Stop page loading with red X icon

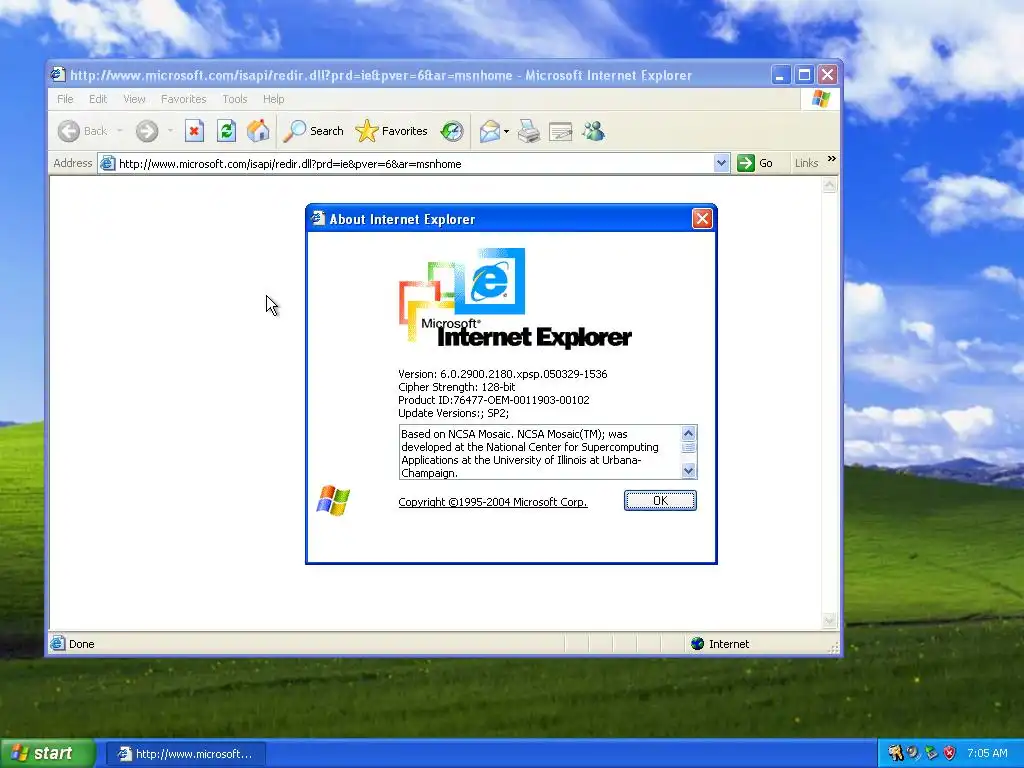[x=194, y=131]
